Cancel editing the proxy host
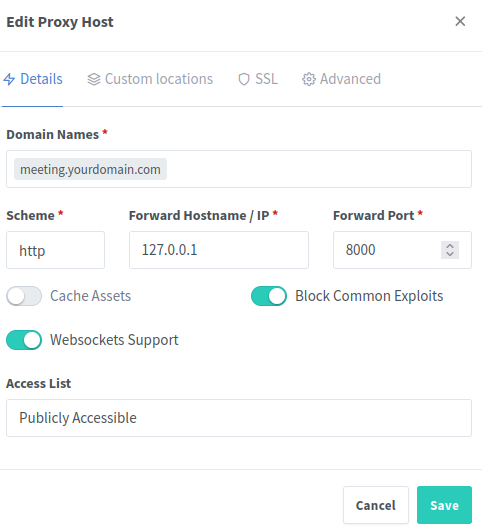482x532 pixels. pyautogui.click(x=376, y=505)
